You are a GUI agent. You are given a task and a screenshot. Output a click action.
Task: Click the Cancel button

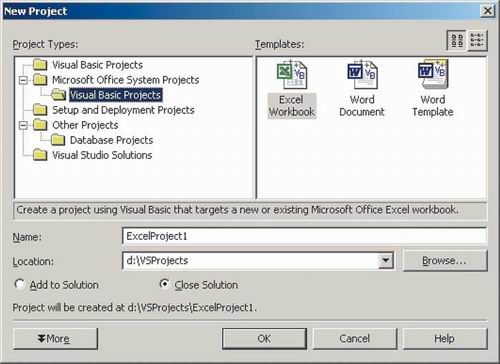355,339
